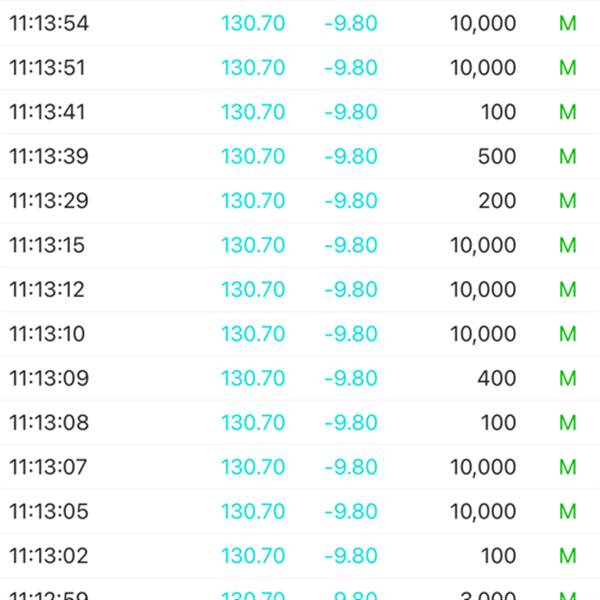The image size is (600, 600).
Task: Select the M flag on 11:13:29 row
Action: (x=567, y=201)
